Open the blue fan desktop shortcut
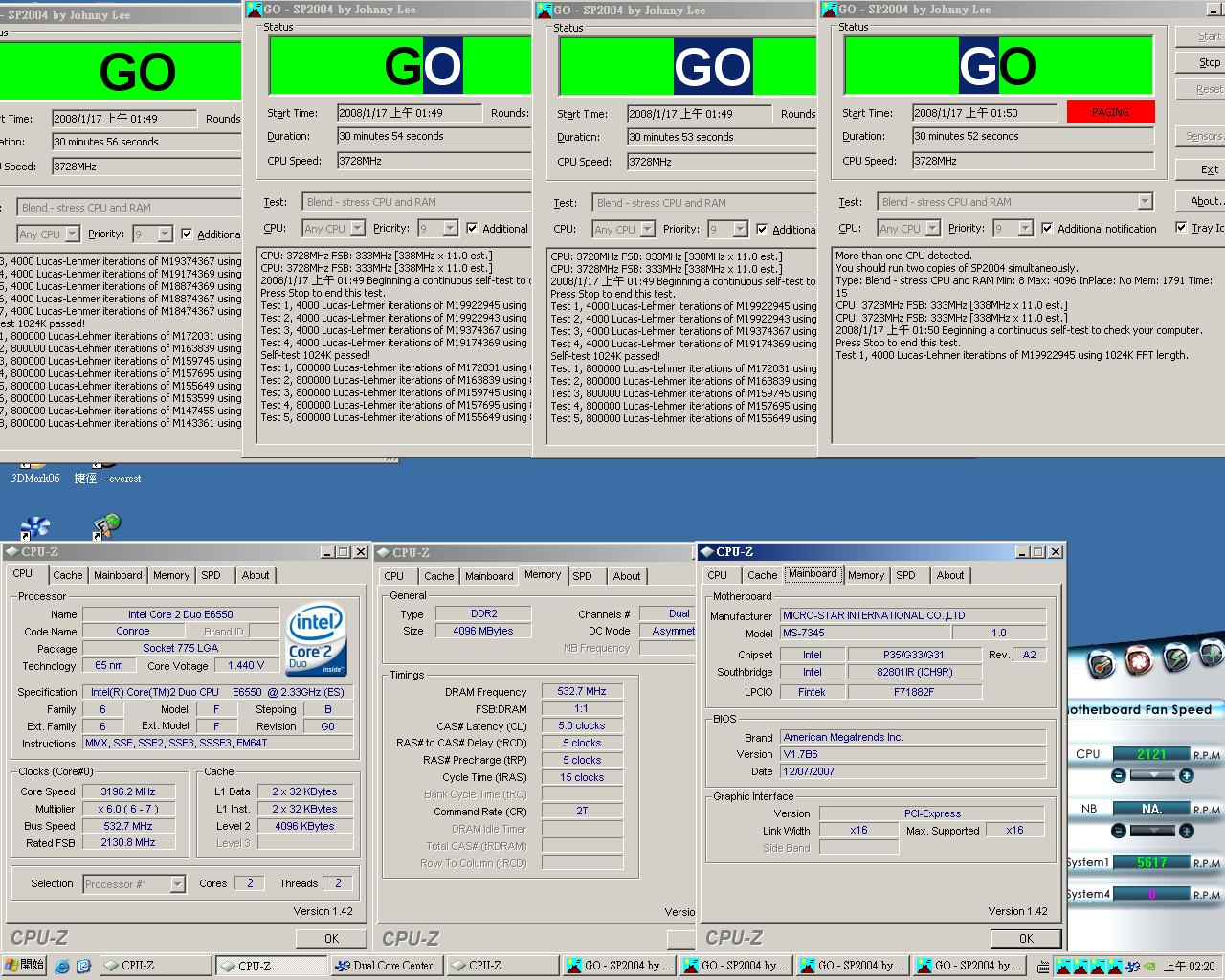Image resolution: width=1225 pixels, height=980 pixels. tap(34, 526)
